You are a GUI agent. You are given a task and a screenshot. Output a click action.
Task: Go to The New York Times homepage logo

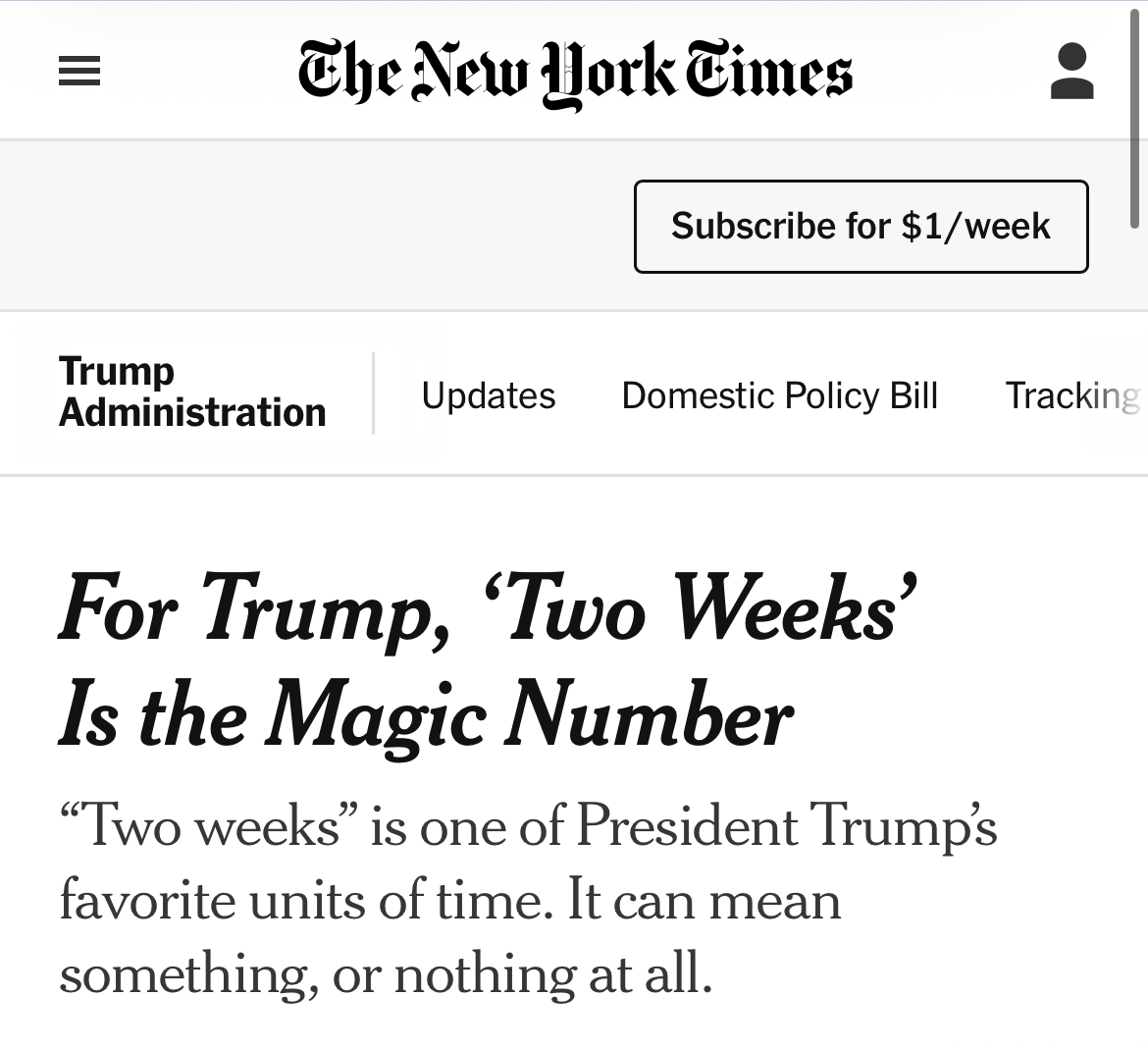click(575, 74)
